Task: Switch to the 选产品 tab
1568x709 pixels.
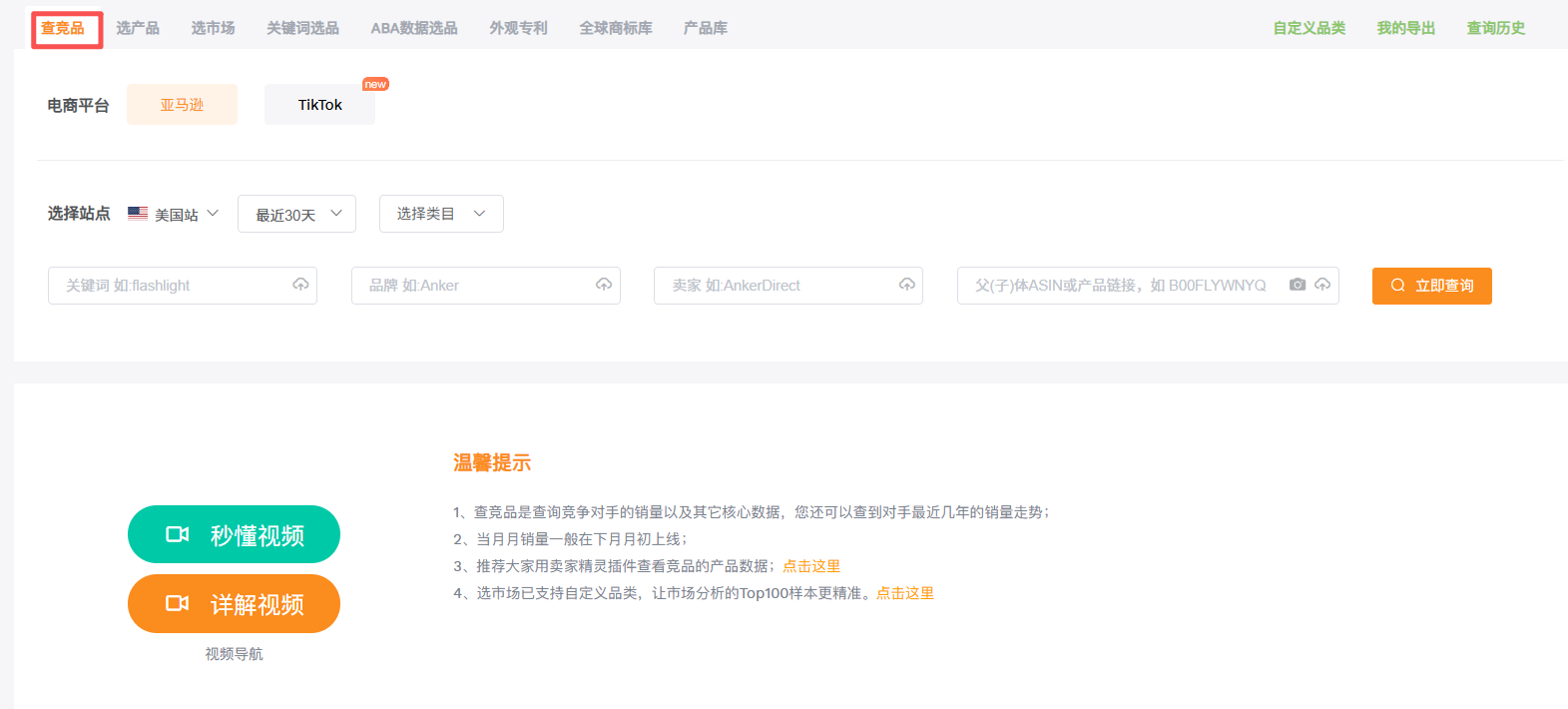Action: tap(138, 28)
